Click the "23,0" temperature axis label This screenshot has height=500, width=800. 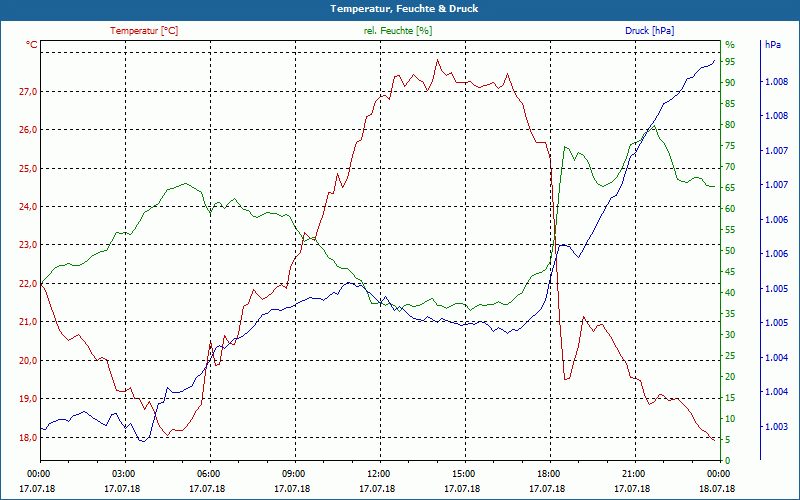tap(28, 245)
